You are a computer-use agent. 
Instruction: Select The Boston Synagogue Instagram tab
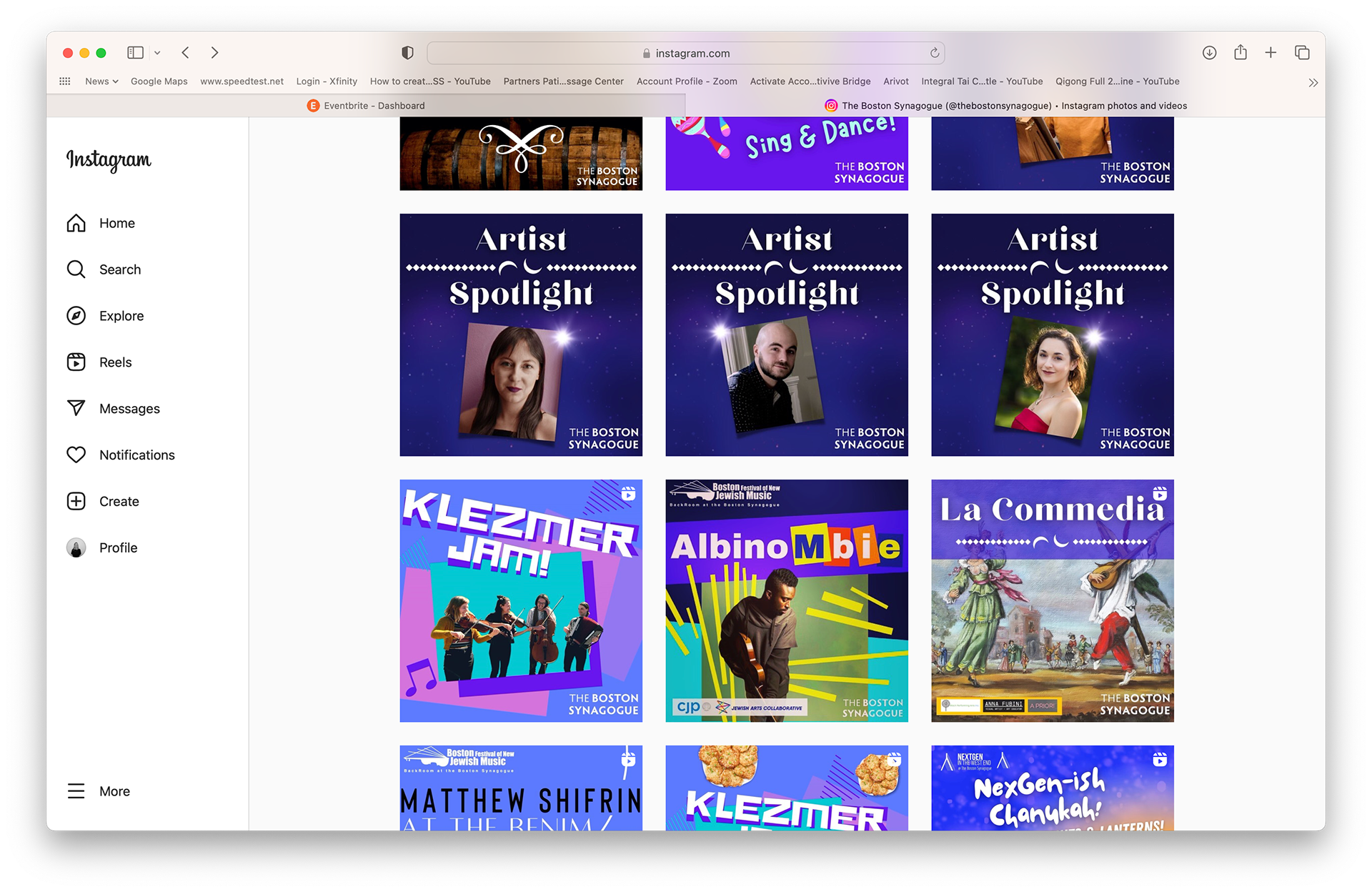[x=1005, y=106]
